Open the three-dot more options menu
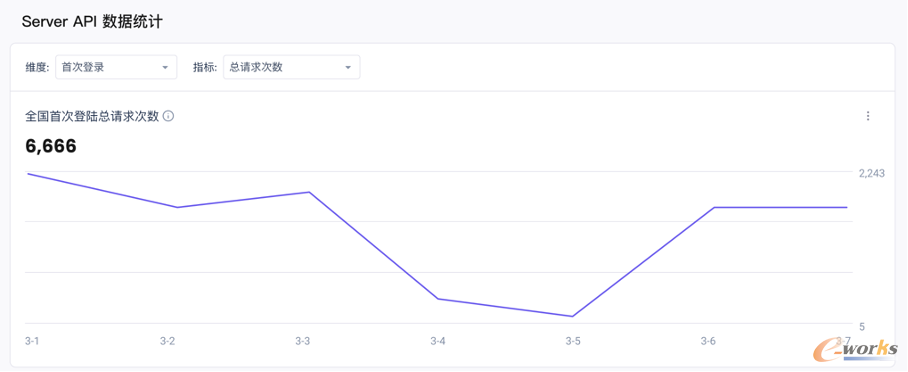908x372 pixels. click(867, 116)
